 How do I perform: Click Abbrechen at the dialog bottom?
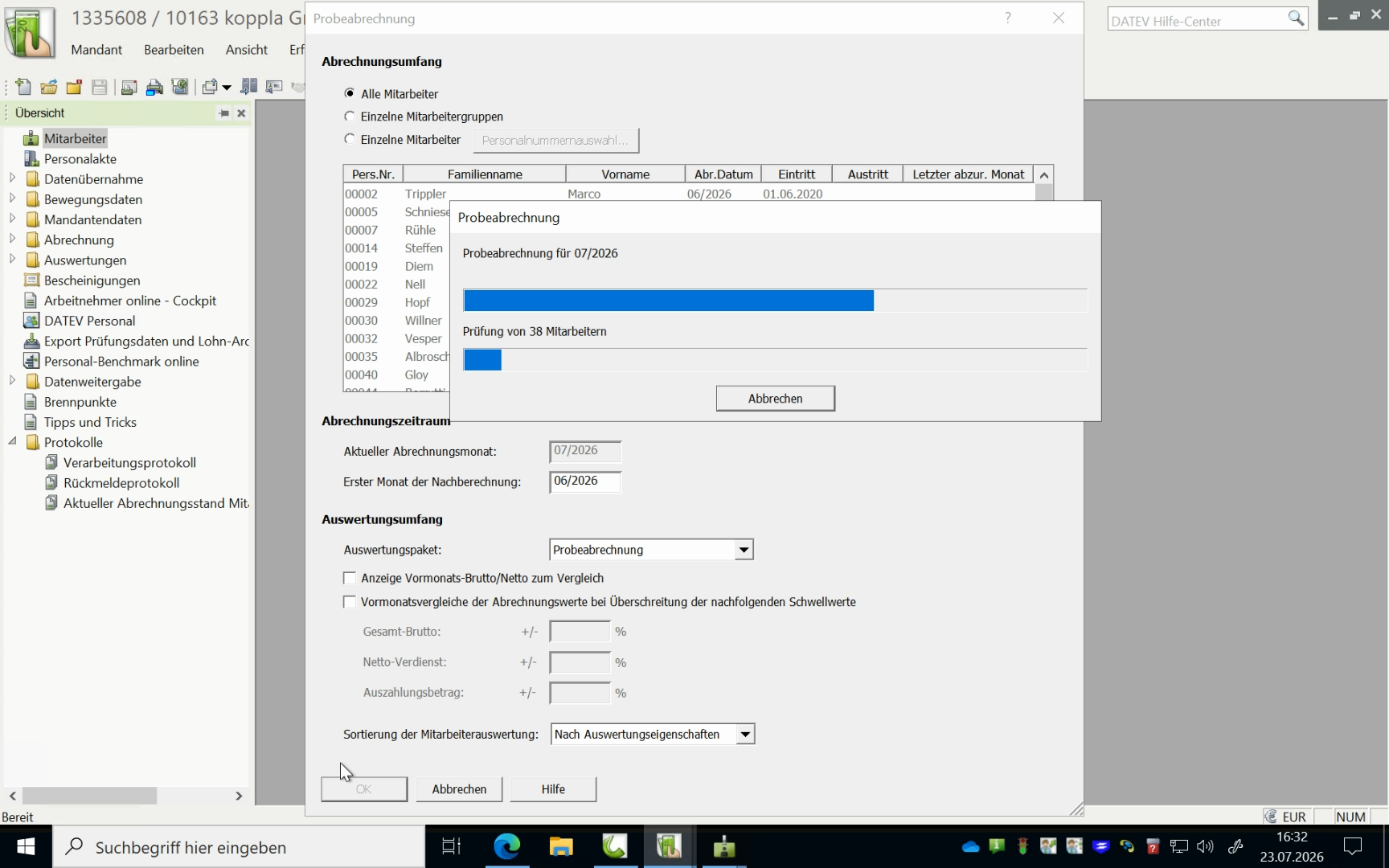click(x=459, y=789)
